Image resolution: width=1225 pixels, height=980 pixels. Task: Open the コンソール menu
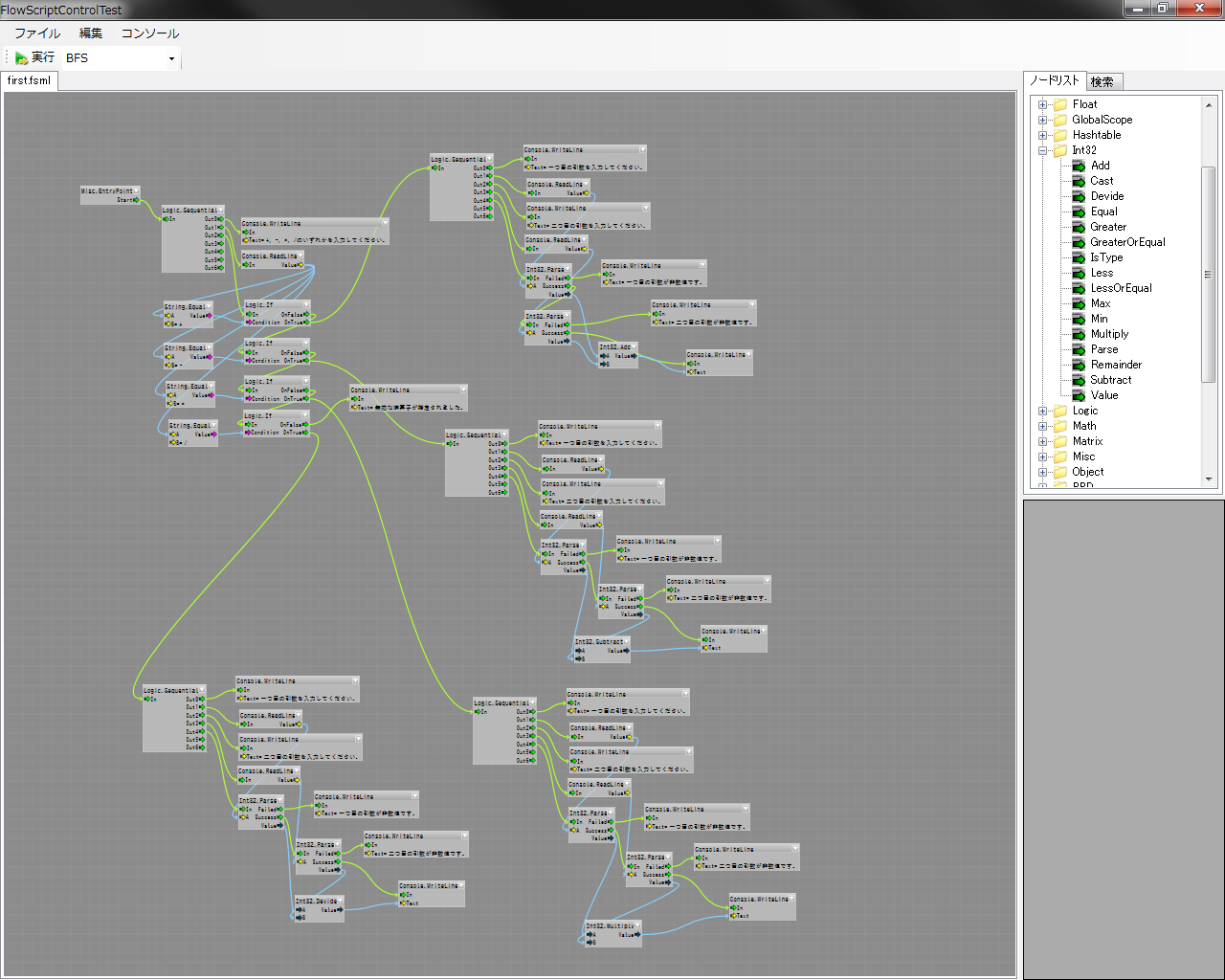point(149,33)
